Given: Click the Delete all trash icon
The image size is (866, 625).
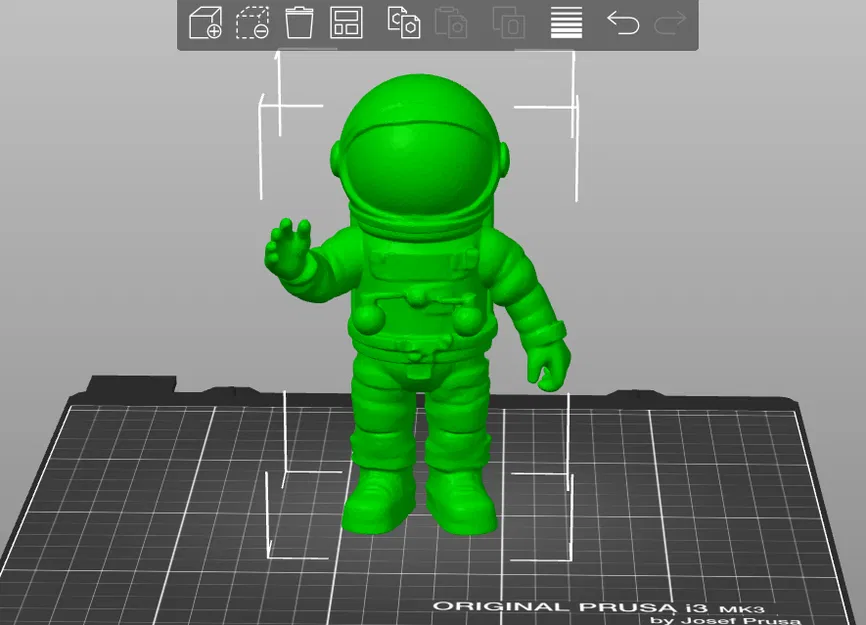Looking at the screenshot, I should tap(299, 22).
